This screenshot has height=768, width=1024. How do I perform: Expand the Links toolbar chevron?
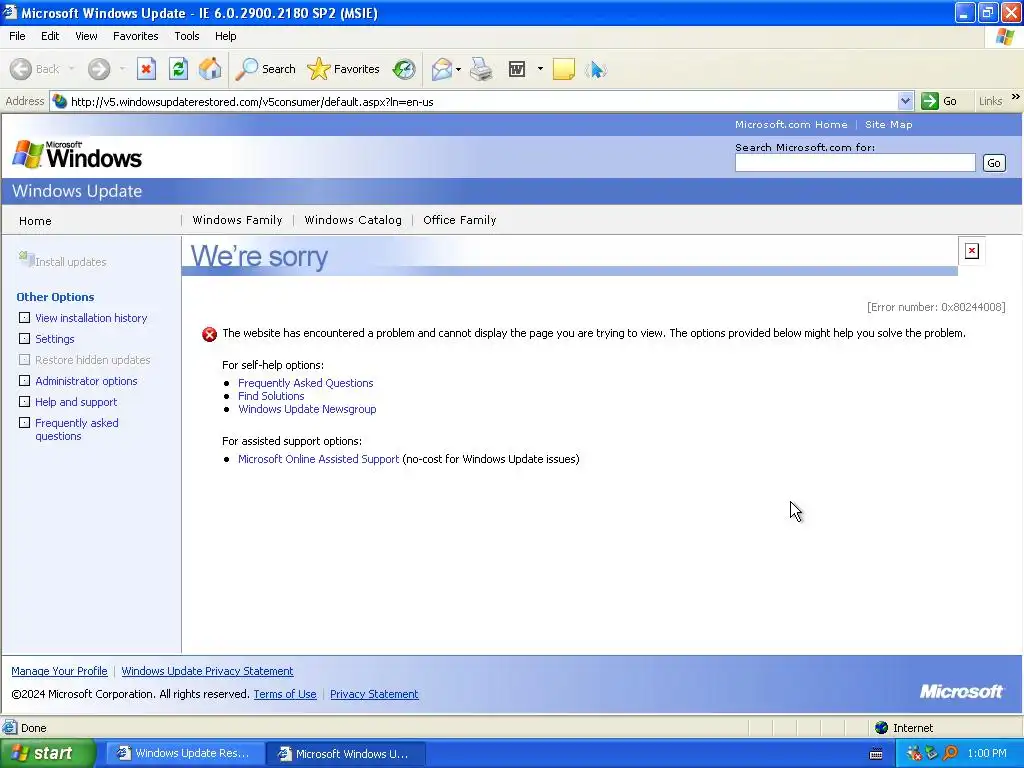click(x=1016, y=97)
